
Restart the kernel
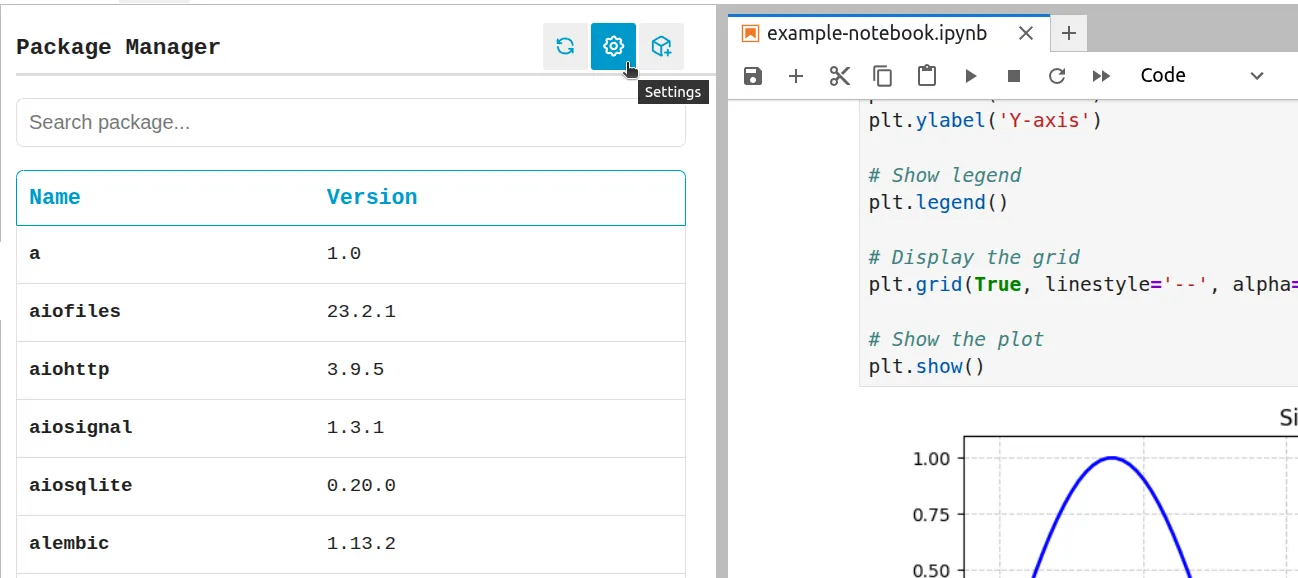[x=1056, y=75]
